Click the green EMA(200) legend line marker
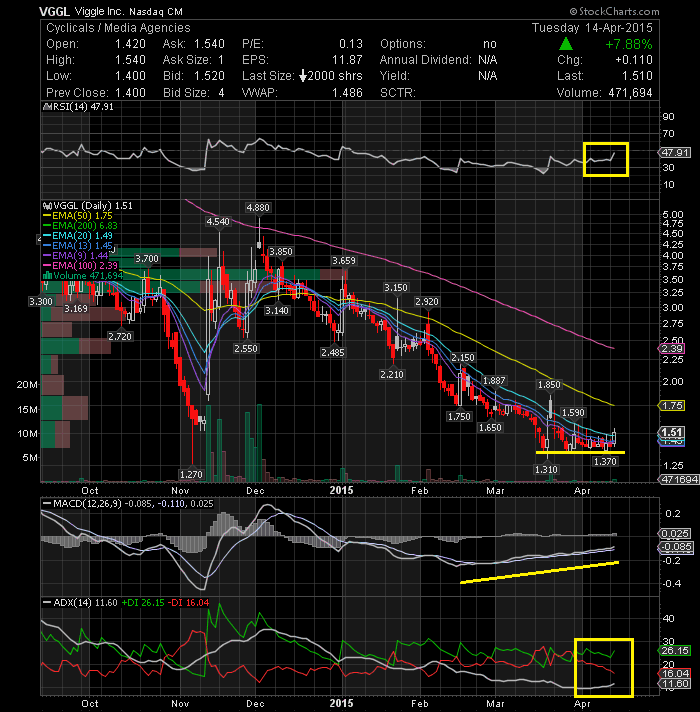The height and width of the screenshot is (712, 700). click(x=47, y=226)
